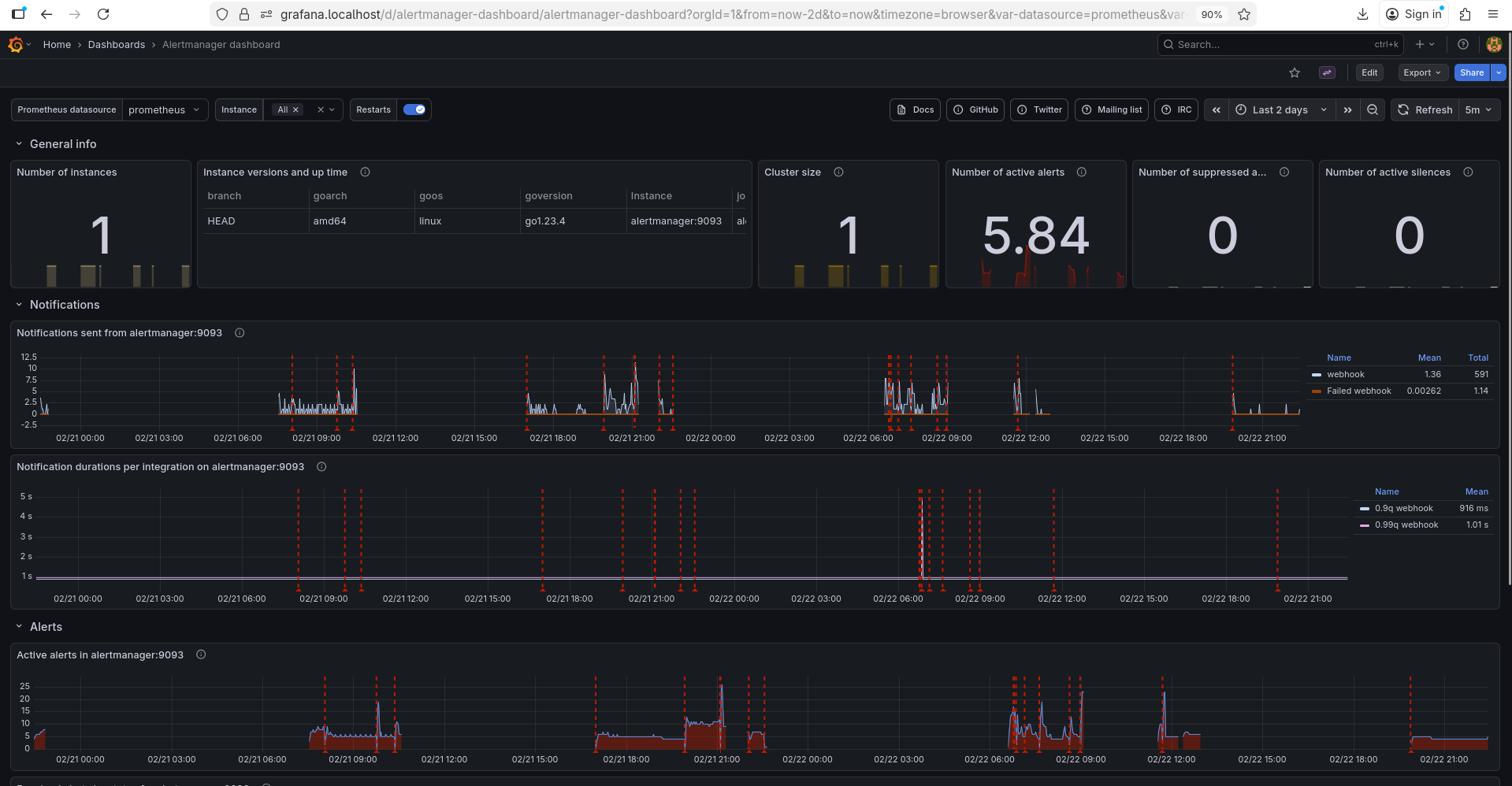Image resolution: width=1512 pixels, height=786 pixels.
Task: Toggle 0.99q webhook series visibility
Action: pyautogui.click(x=1406, y=525)
